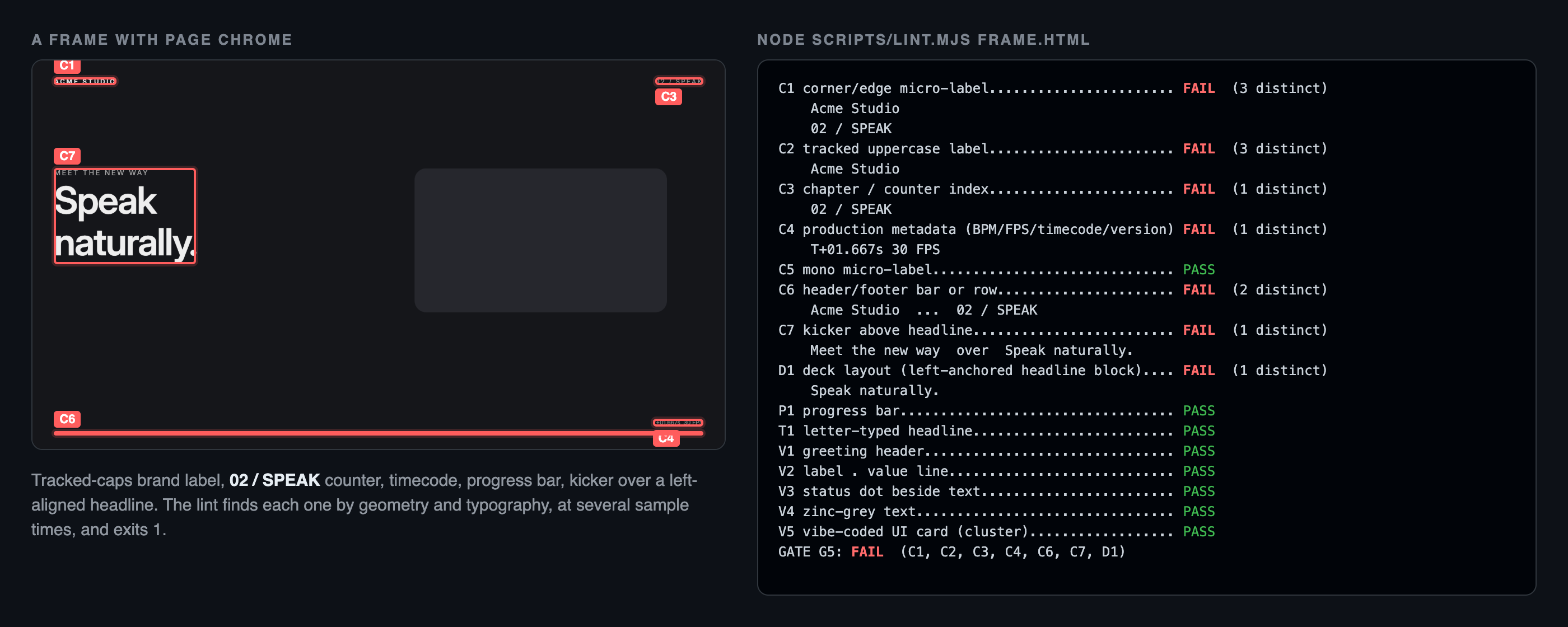
Task: Click the T1 letter-typed headline line
Action: 996,431
